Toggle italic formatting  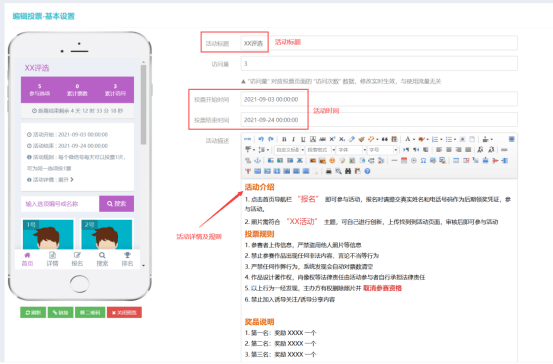pyautogui.click(x=293, y=139)
